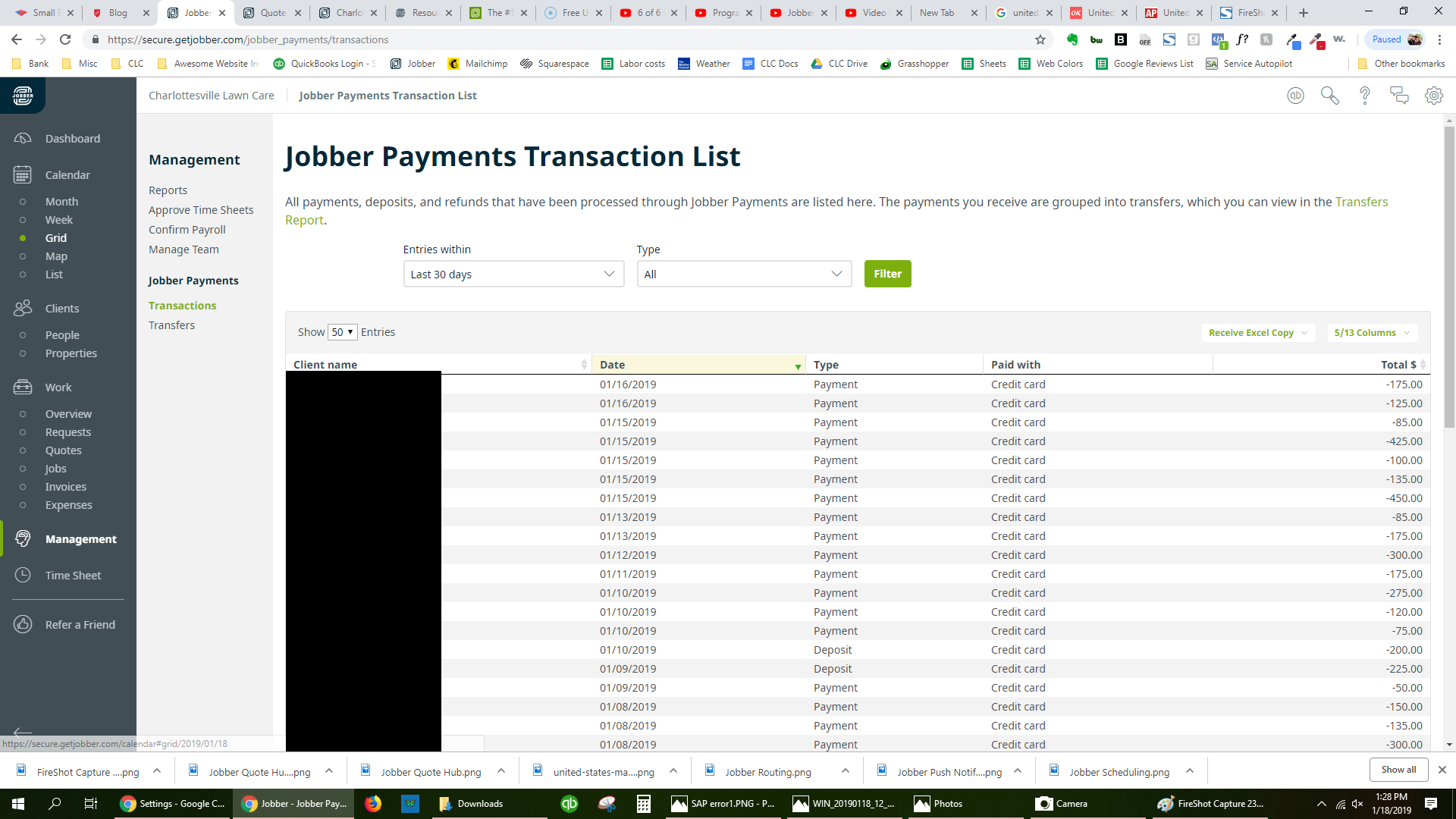The height and width of the screenshot is (819, 1456).
Task: Expand the 5/13 Columns dropdown
Action: pyautogui.click(x=1372, y=333)
